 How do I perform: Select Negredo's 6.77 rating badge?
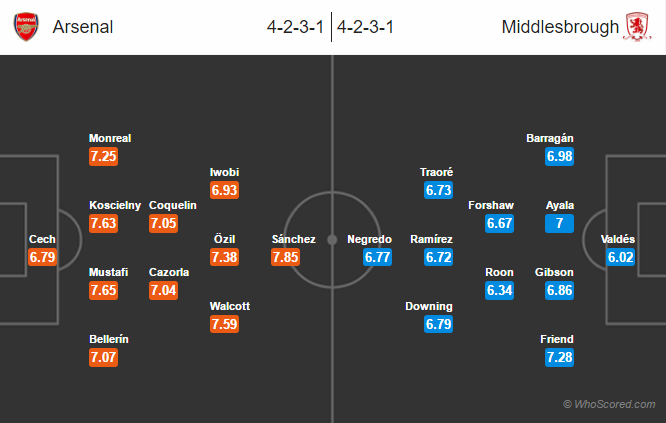[x=379, y=257]
